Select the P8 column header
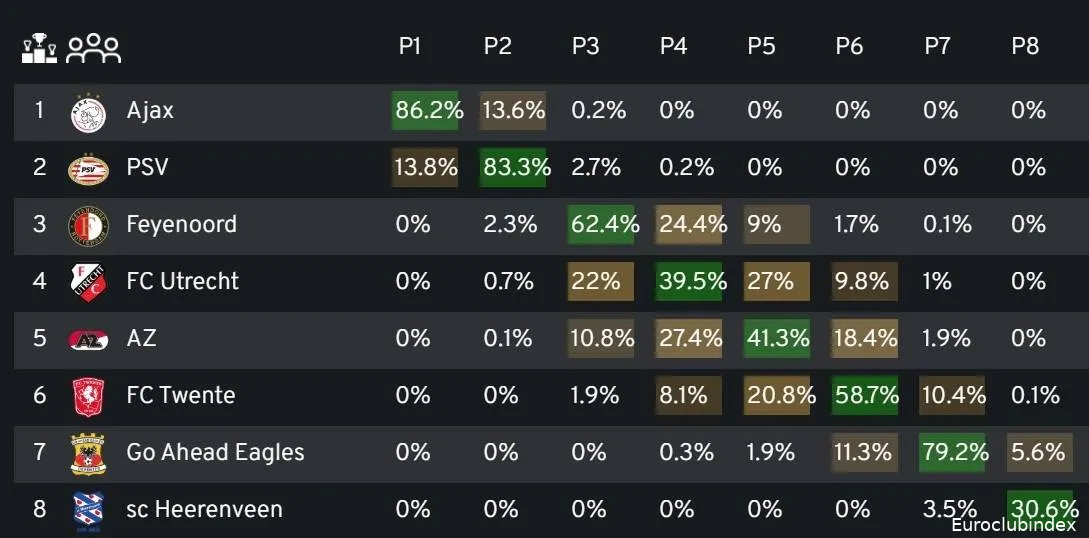1089x538 pixels. (1025, 47)
